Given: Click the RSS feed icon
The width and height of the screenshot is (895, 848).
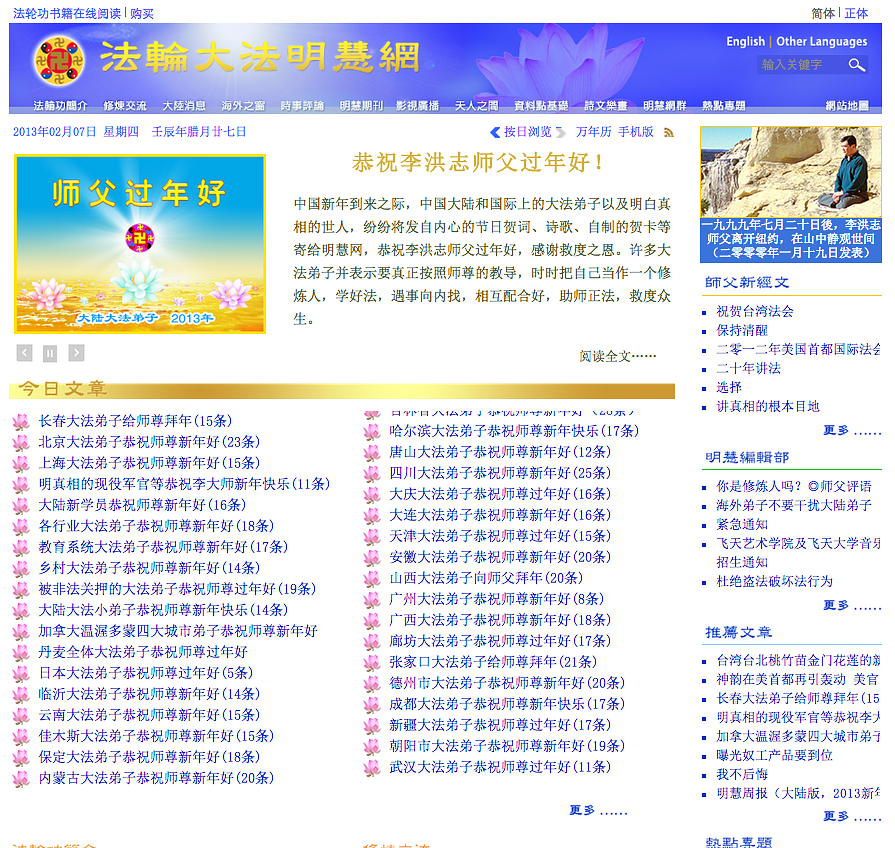Looking at the screenshot, I should point(669,132).
